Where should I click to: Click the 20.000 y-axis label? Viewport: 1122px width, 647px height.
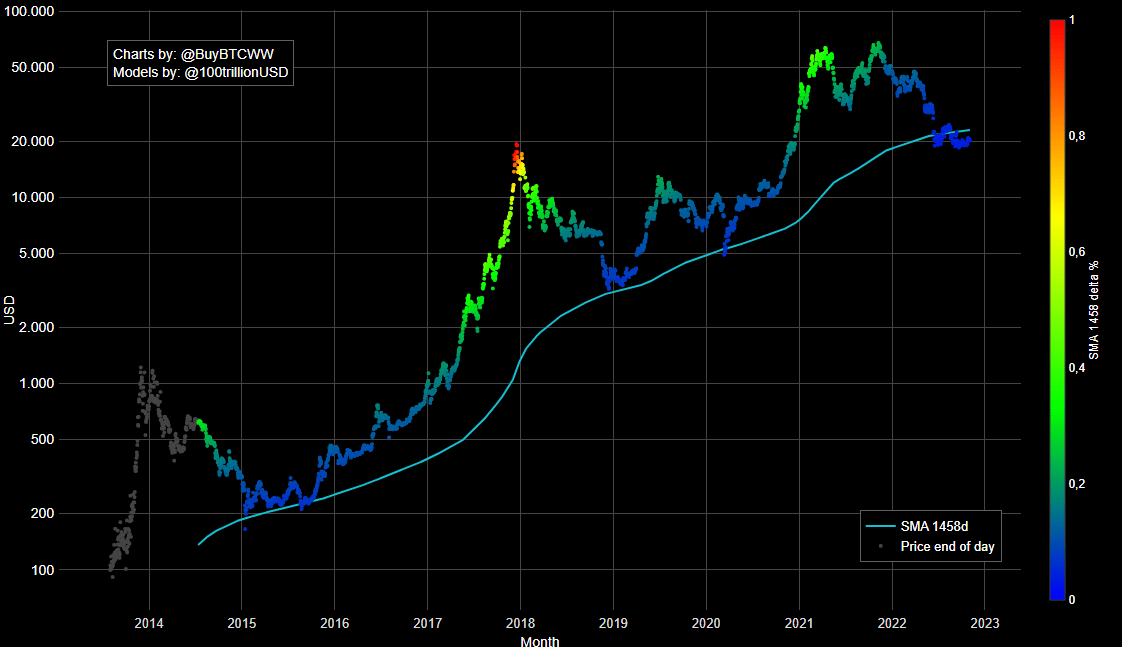[33, 141]
